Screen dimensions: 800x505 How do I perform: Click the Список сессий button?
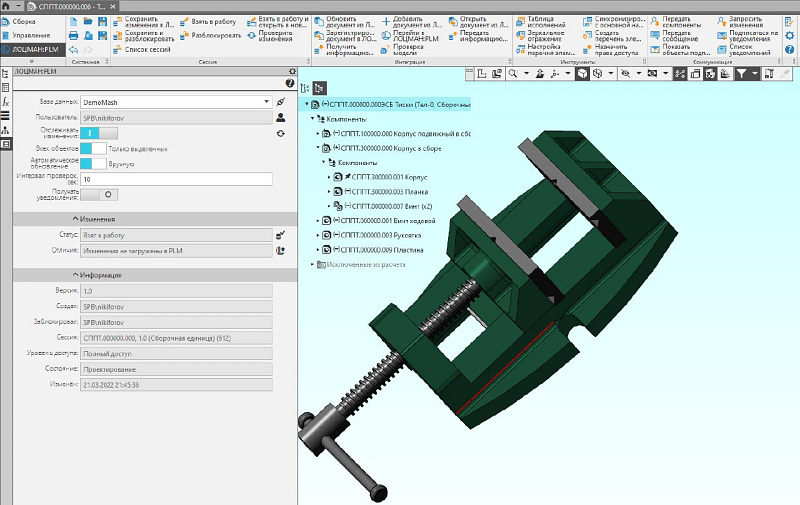143,48
